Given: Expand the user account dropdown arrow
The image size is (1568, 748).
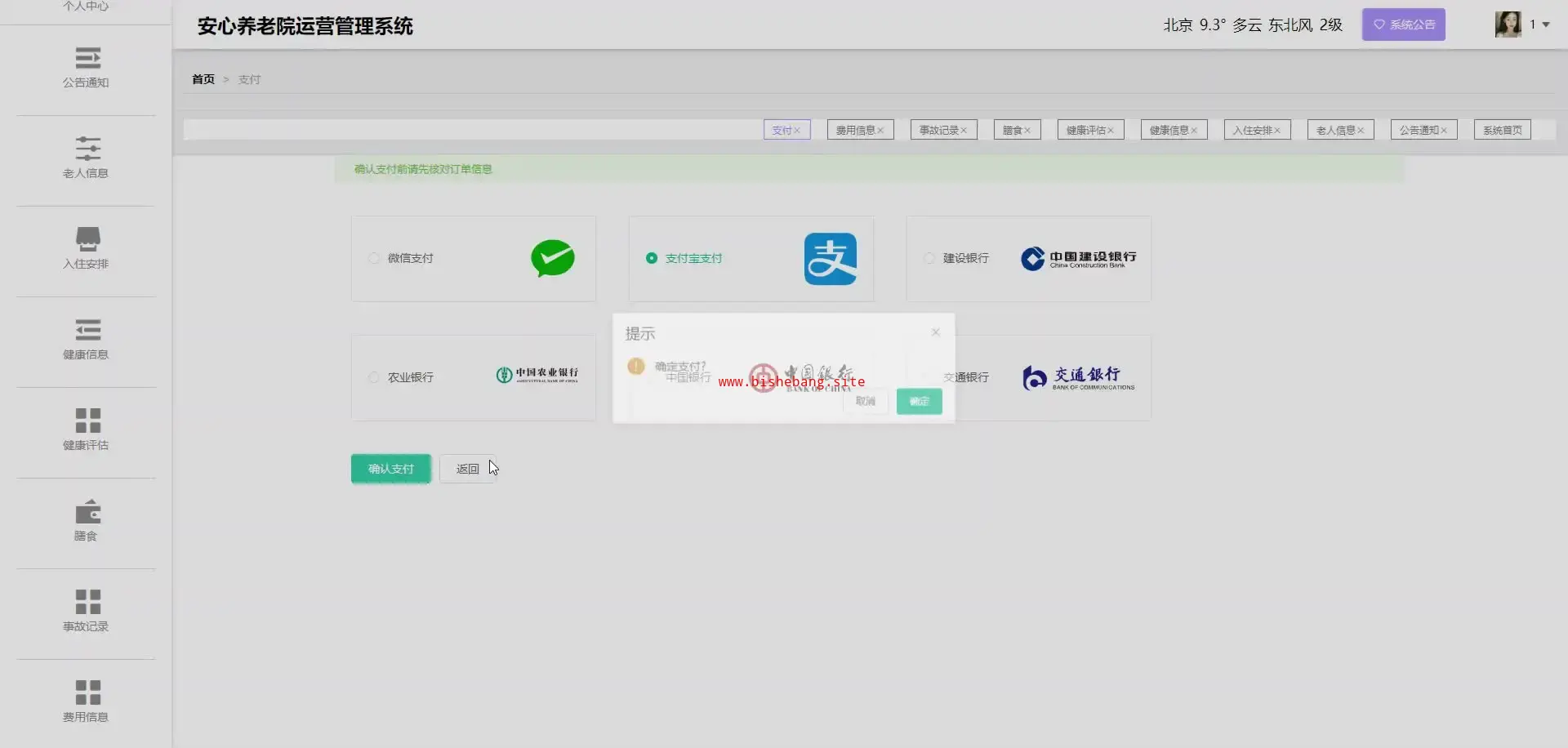Looking at the screenshot, I should (1546, 24).
